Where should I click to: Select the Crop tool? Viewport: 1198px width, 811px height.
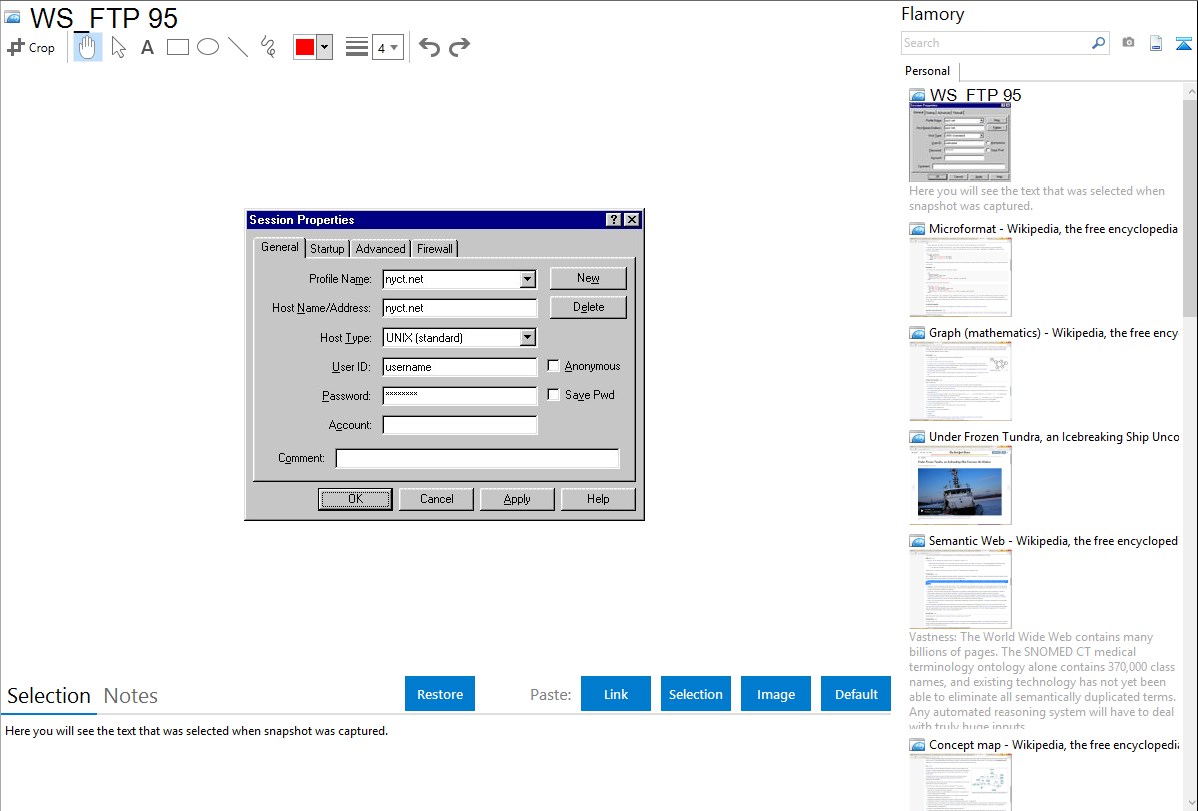31,47
